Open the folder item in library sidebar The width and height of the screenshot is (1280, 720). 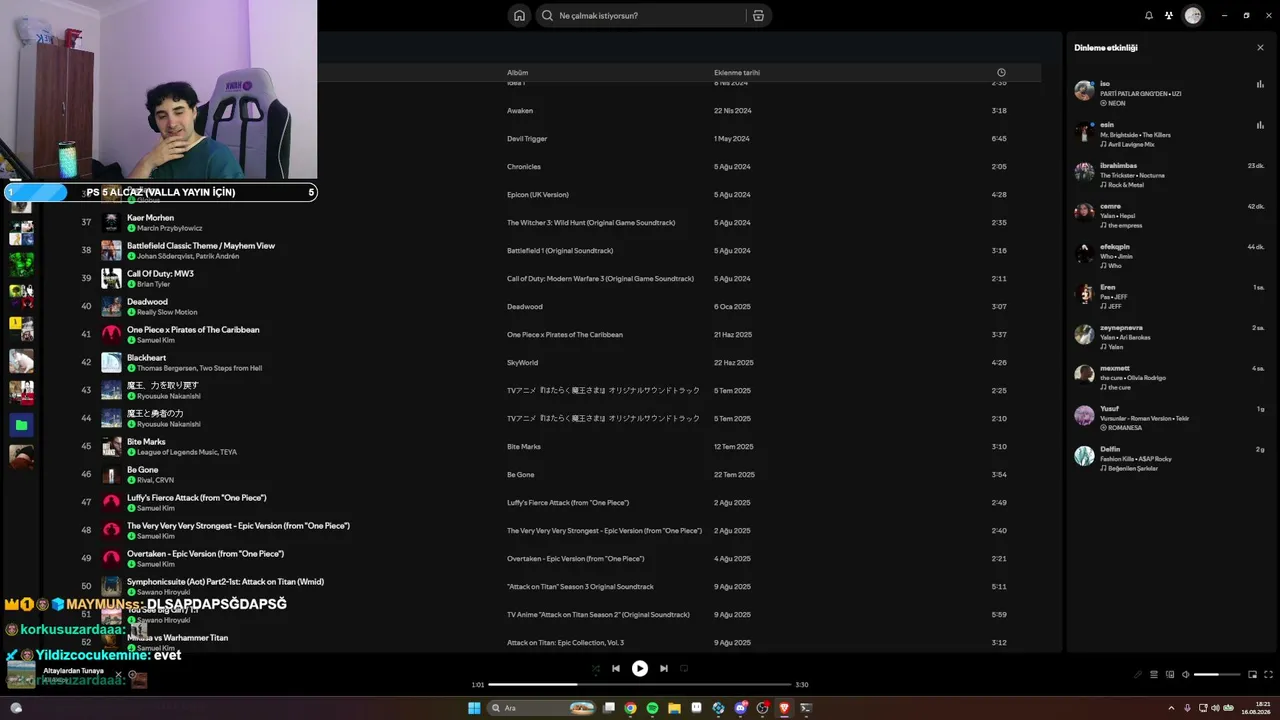[x=21, y=425]
